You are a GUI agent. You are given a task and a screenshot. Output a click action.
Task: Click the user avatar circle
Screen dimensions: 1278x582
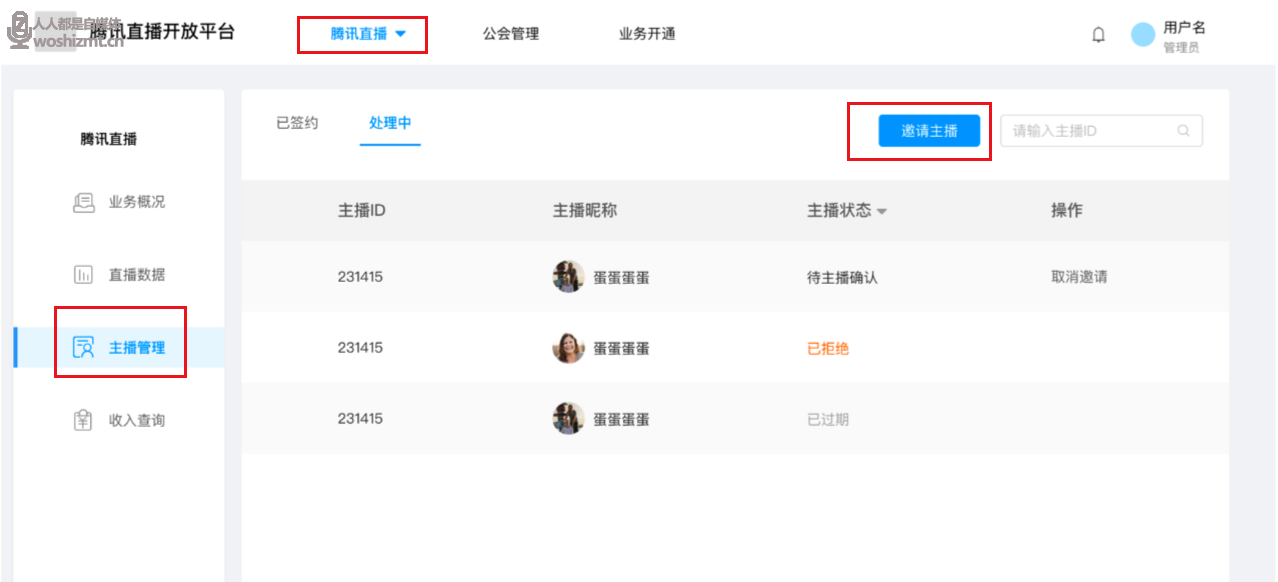(1143, 35)
